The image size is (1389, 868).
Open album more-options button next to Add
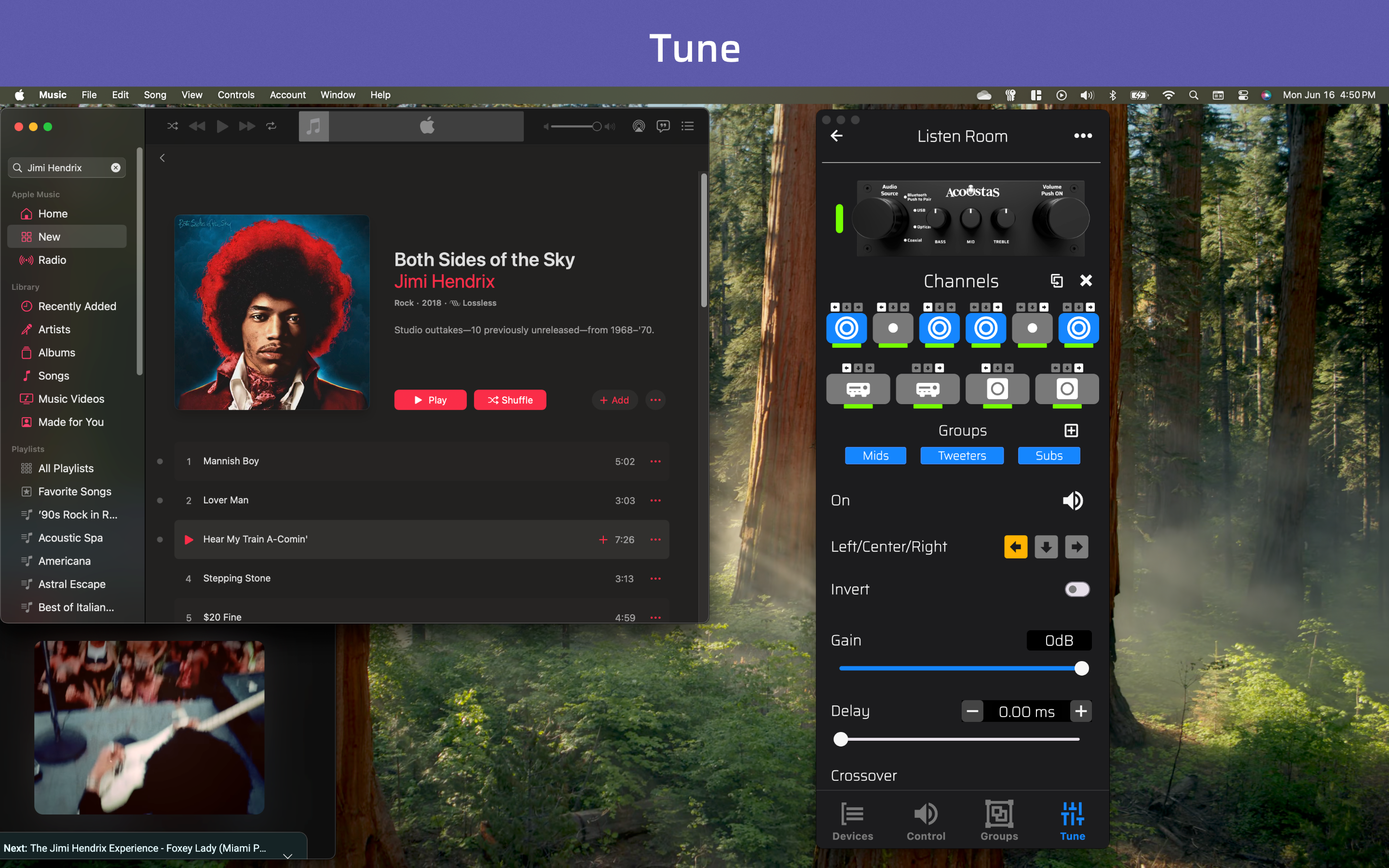[655, 400]
